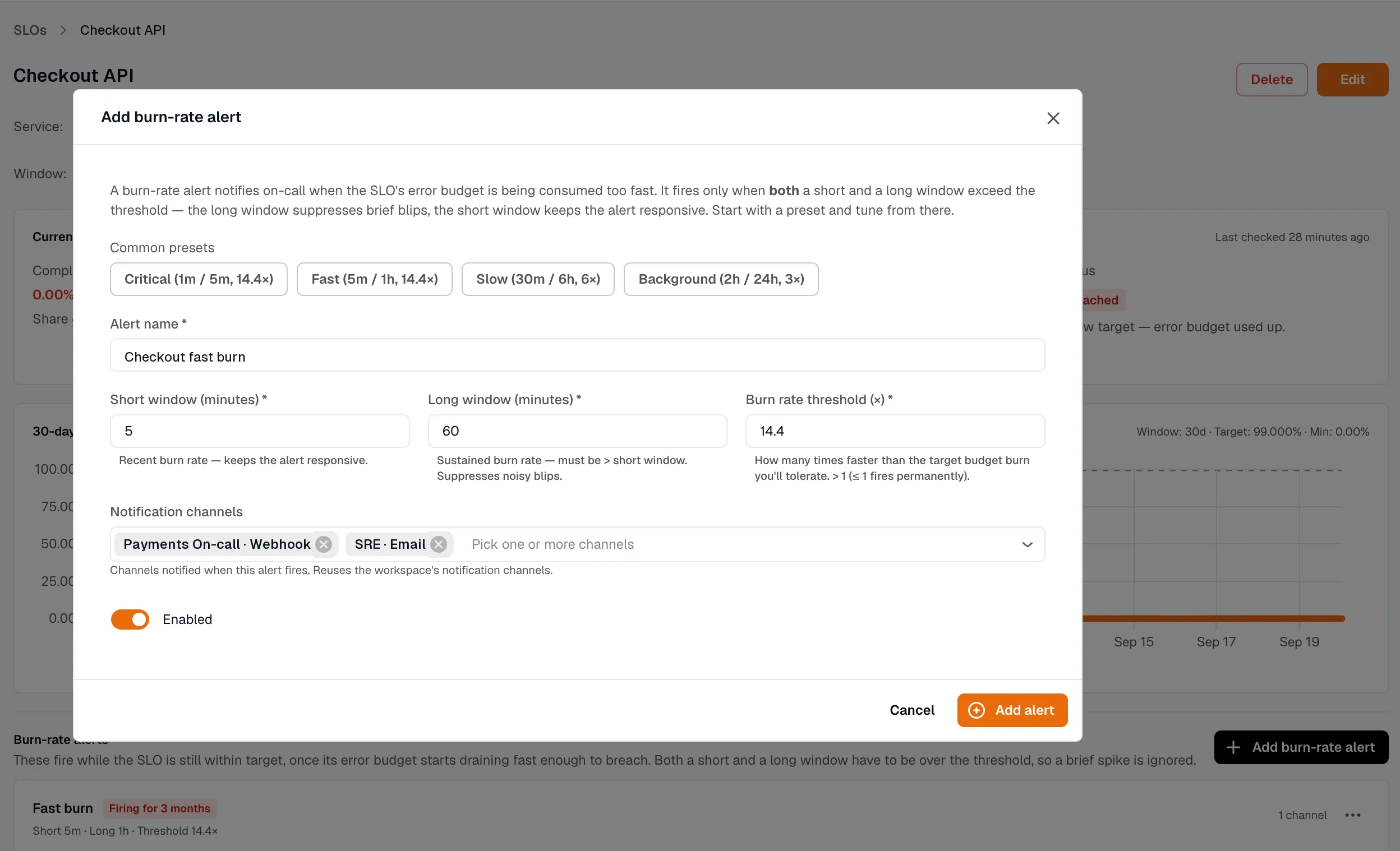Apply the Slow (30m / 6h, 6×) preset

(538, 279)
